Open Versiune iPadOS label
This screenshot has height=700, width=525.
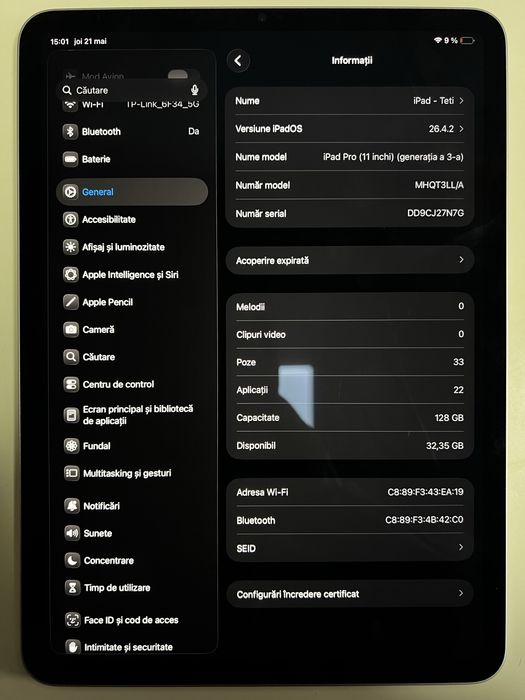click(269, 129)
